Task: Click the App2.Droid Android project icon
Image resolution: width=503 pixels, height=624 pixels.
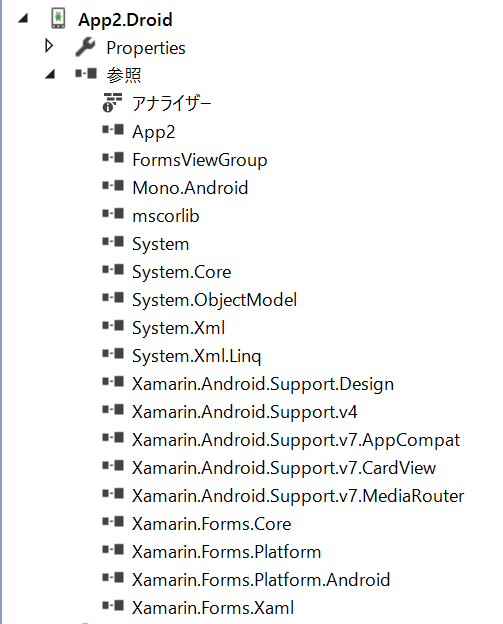Action: tap(58, 18)
